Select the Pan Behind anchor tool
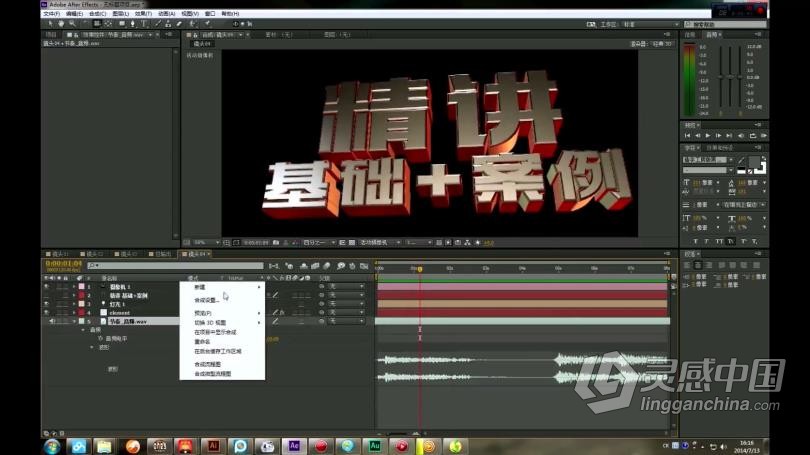The width and height of the screenshot is (810, 455). pos(108,24)
